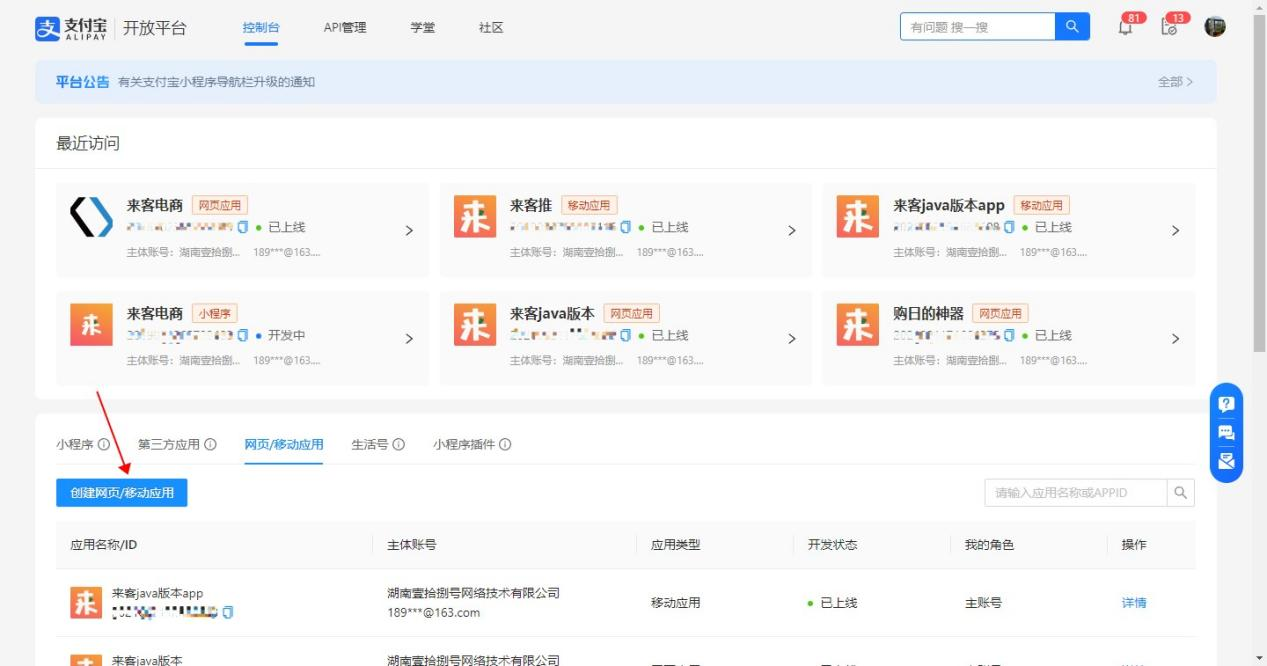The height and width of the screenshot is (666, 1267).
Task: Click the help info icon beside 小程序 tab
Action: [x=104, y=445]
